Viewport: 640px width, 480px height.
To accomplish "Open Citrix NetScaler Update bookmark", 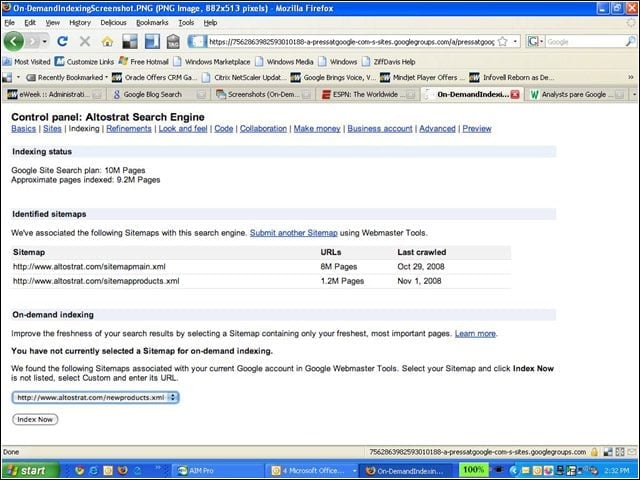I will click(x=243, y=77).
